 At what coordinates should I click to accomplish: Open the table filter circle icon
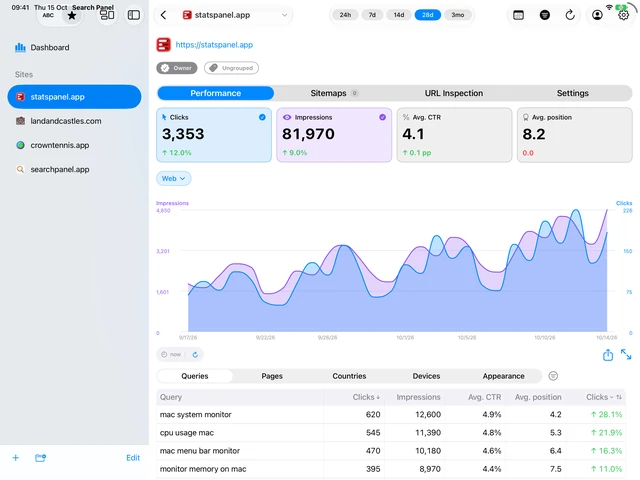553,376
